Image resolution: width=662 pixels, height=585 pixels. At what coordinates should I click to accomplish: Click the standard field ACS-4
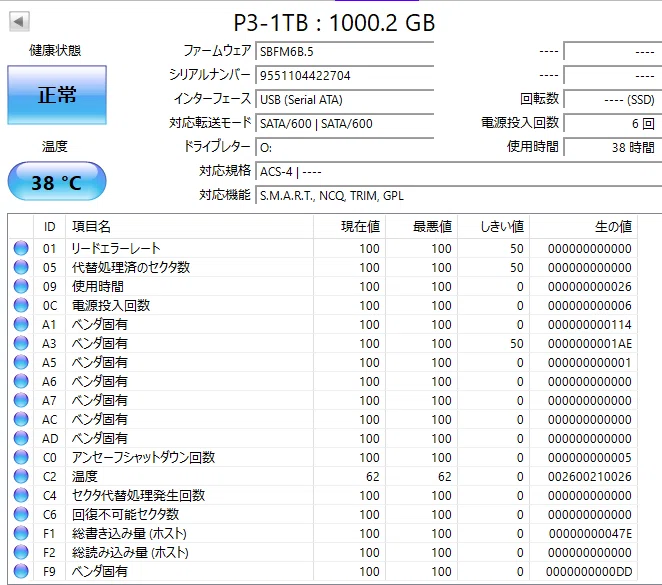(x=459, y=172)
